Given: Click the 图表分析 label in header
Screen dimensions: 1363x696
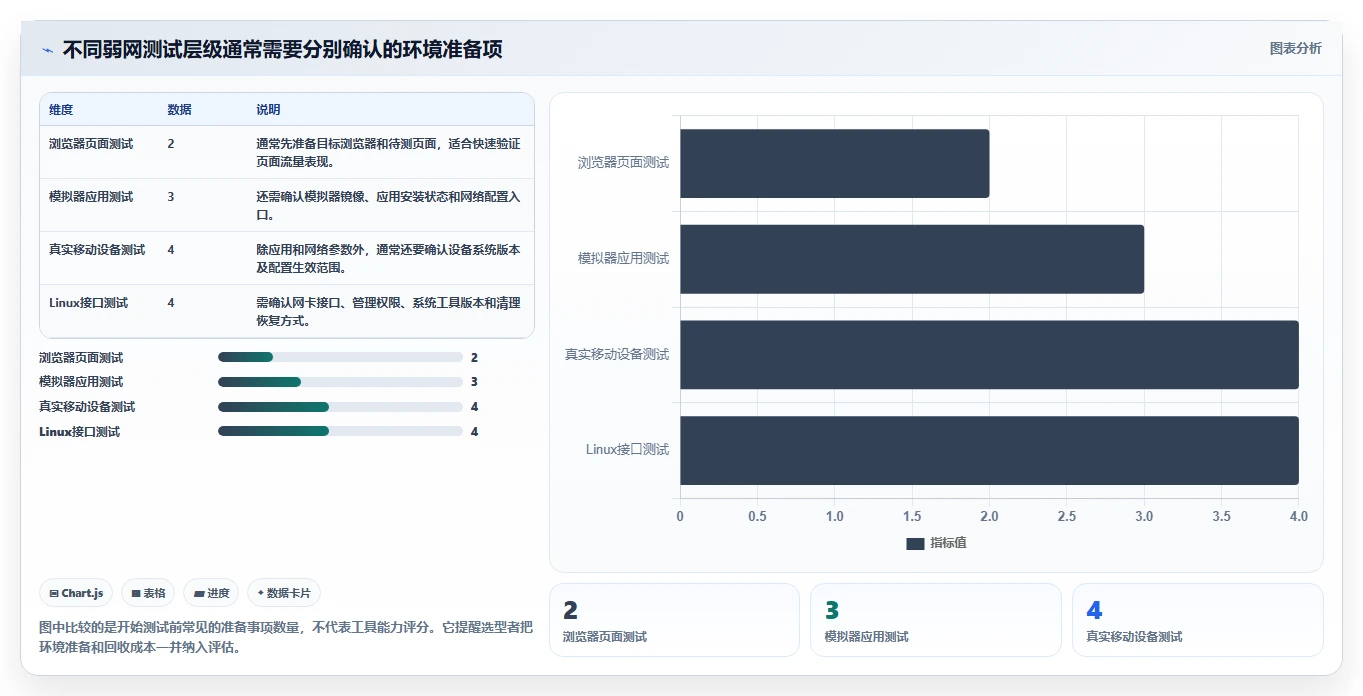Looking at the screenshot, I should click(1295, 49).
